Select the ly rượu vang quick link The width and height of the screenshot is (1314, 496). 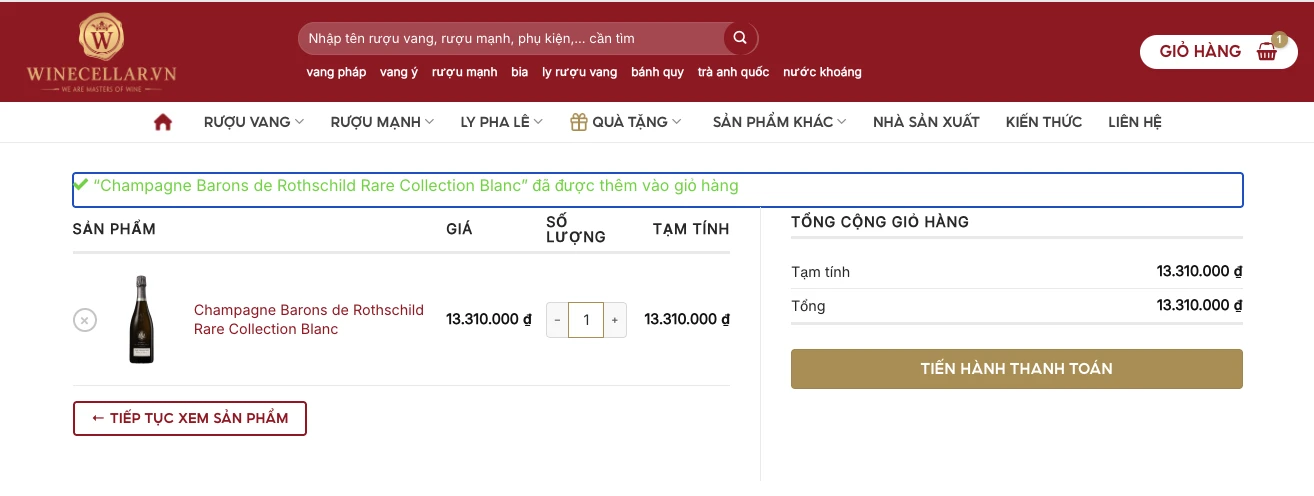[x=580, y=72]
